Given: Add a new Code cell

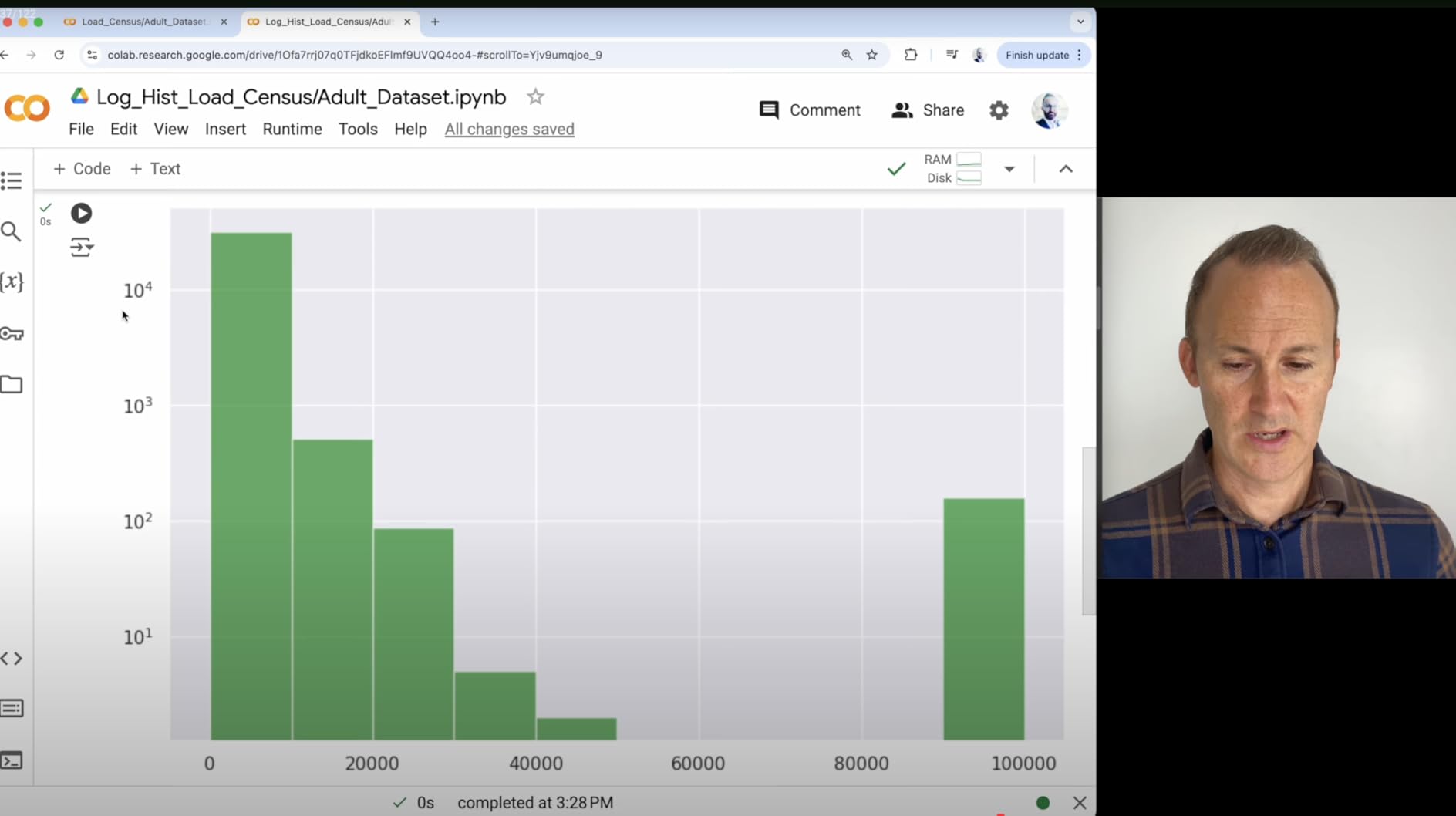Looking at the screenshot, I should [82, 169].
